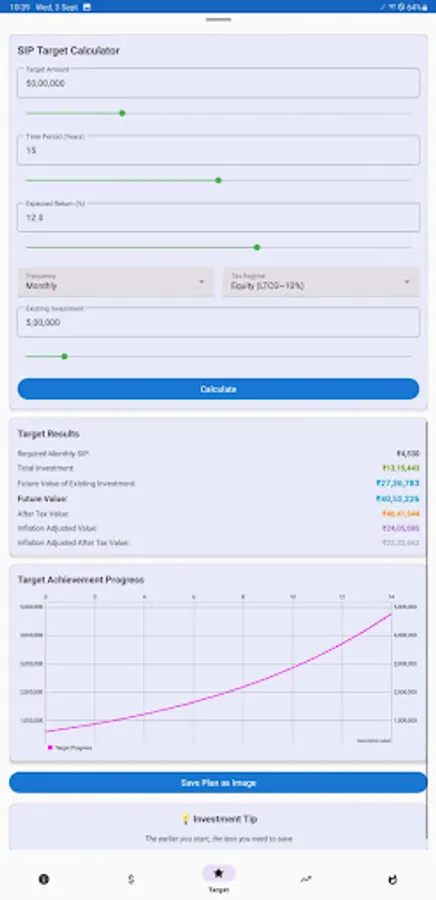The width and height of the screenshot is (436, 900).
Task: Click the calendar icon in status bar
Action: point(87,7)
